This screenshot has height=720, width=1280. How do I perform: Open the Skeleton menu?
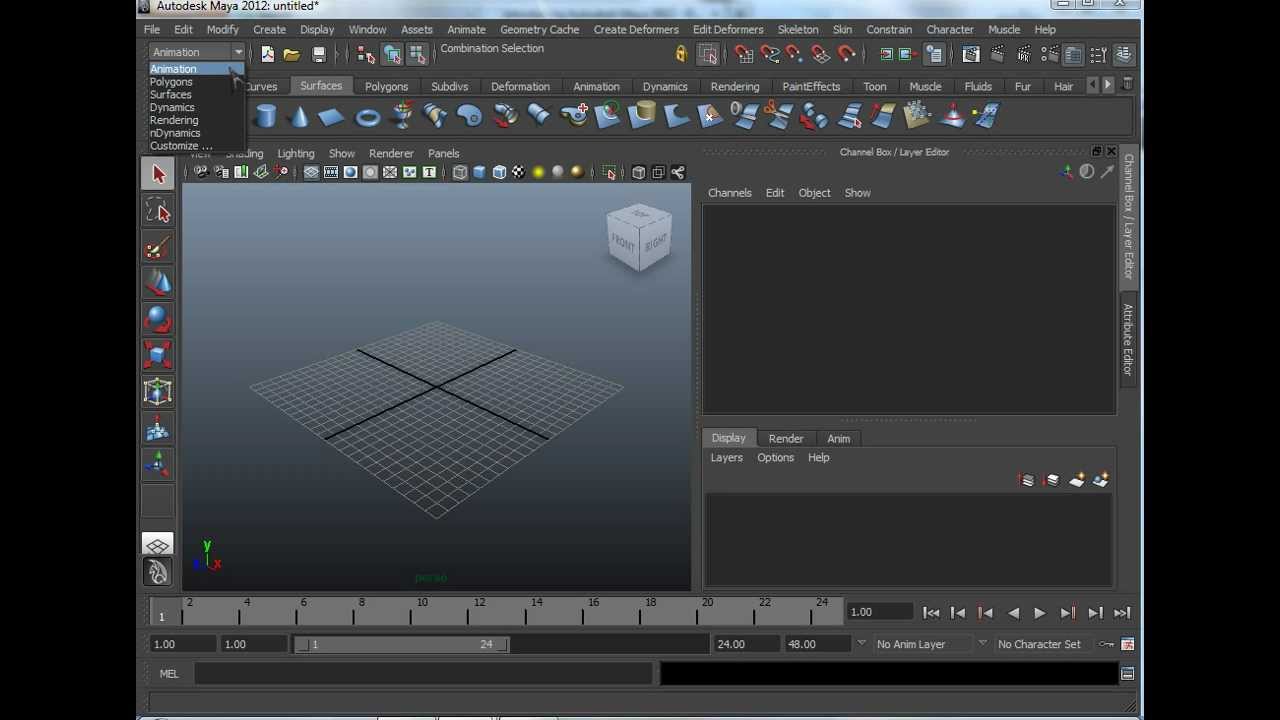coord(798,30)
